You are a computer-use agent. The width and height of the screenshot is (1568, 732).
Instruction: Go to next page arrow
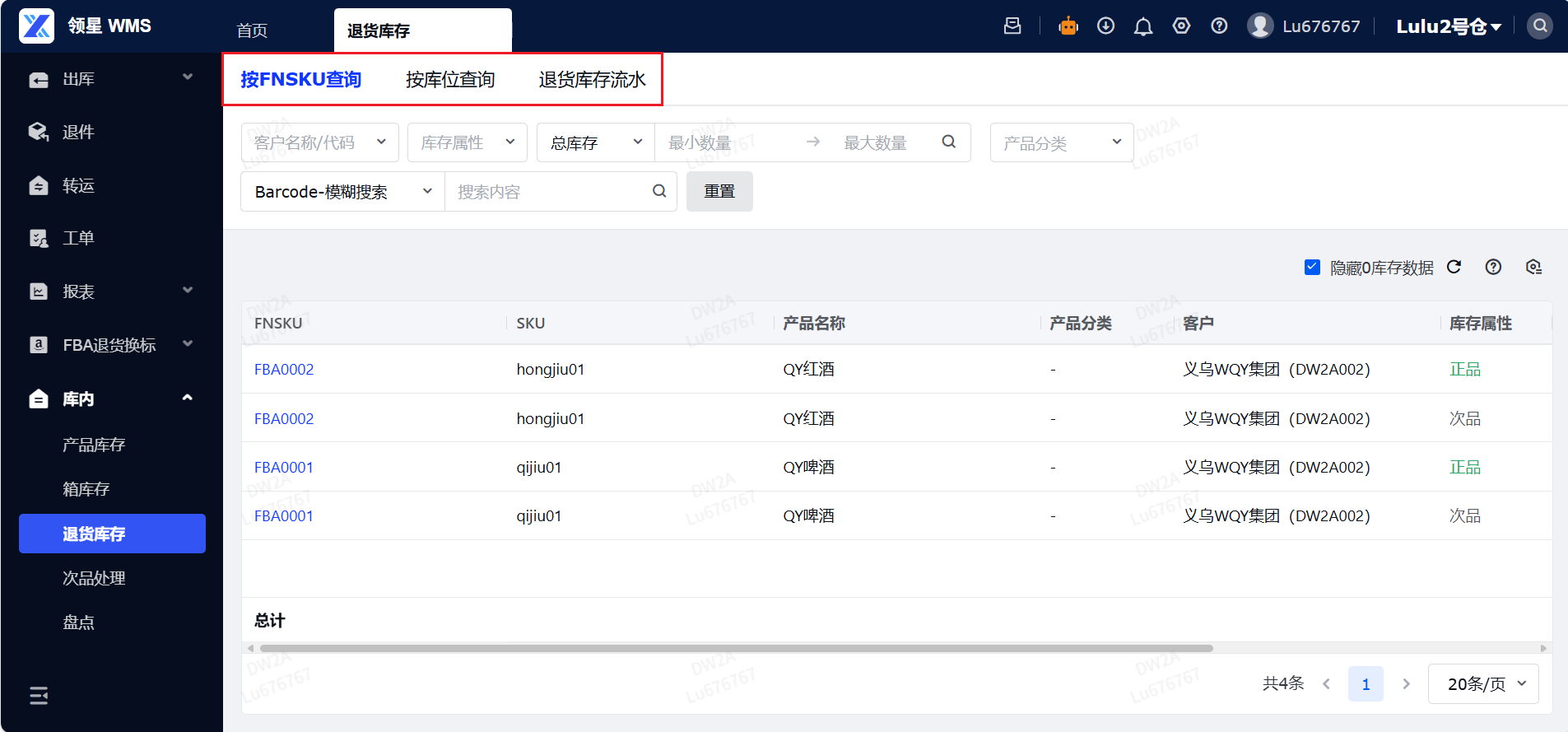tap(1406, 684)
